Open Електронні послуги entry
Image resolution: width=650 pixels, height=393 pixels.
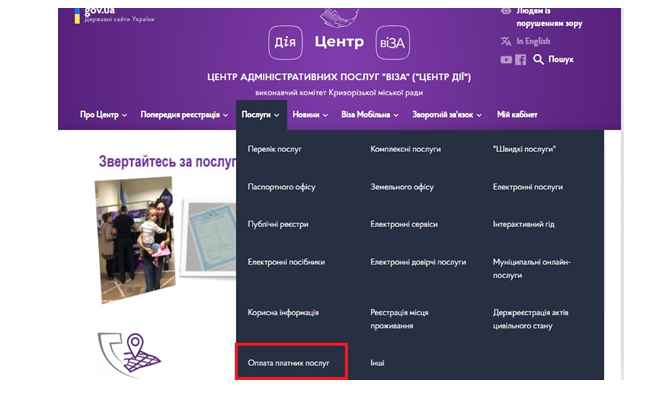[528, 187]
